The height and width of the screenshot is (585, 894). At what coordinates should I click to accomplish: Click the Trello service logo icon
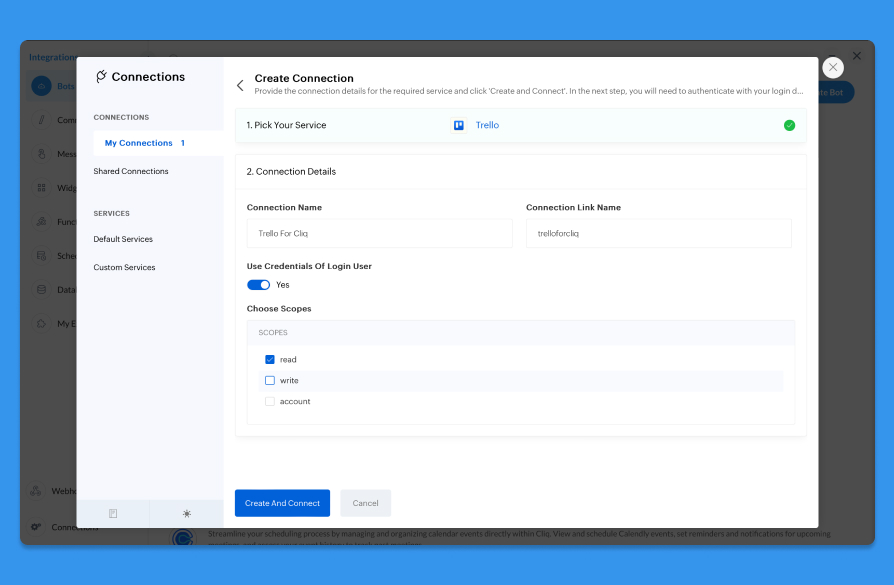coord(459,125)
